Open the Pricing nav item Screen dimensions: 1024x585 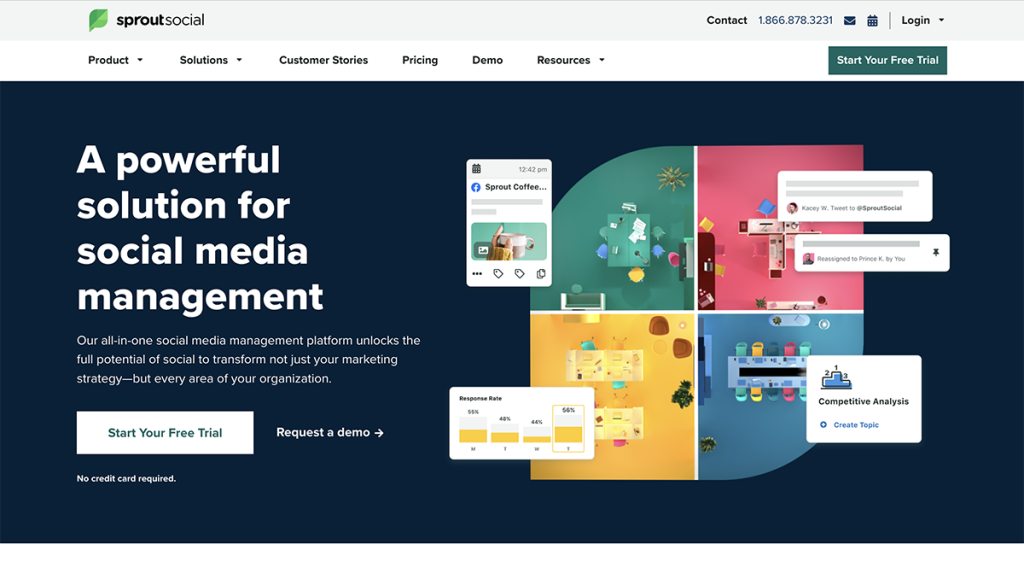point(420,60)
